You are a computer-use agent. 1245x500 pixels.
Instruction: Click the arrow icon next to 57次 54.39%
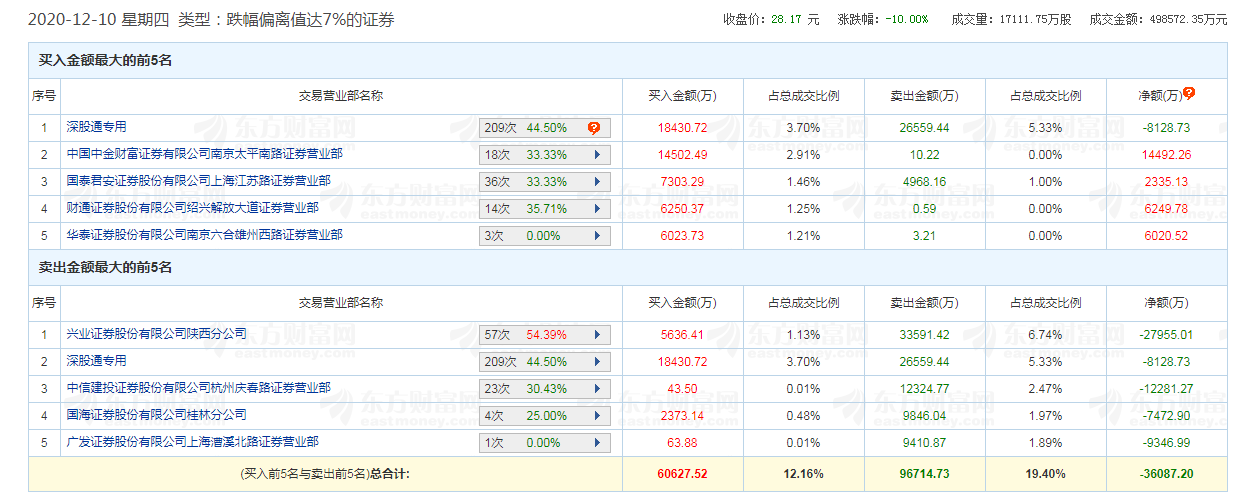point(597,334)
